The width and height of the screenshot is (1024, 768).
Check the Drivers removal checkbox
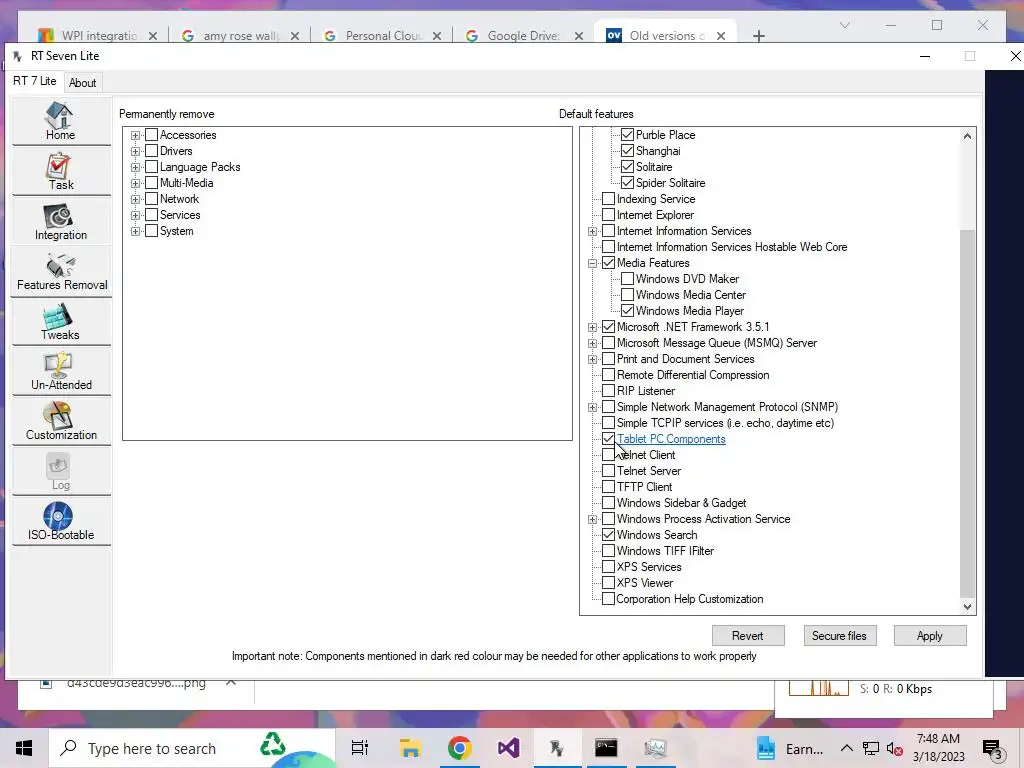[152, 151]
